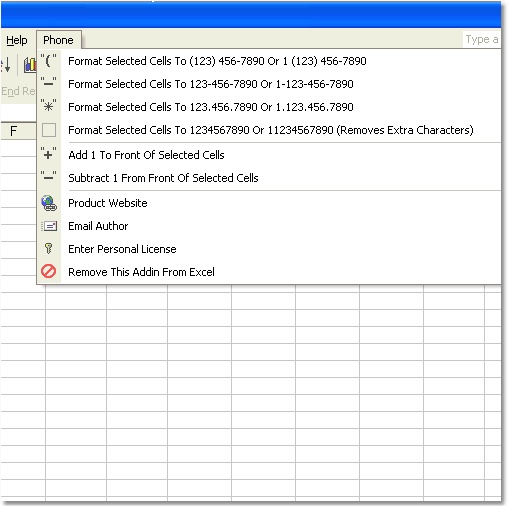Click the blank square icon for digits-only format
The width and height of the screenshot is (508, 508).
[x=49, y=130]
